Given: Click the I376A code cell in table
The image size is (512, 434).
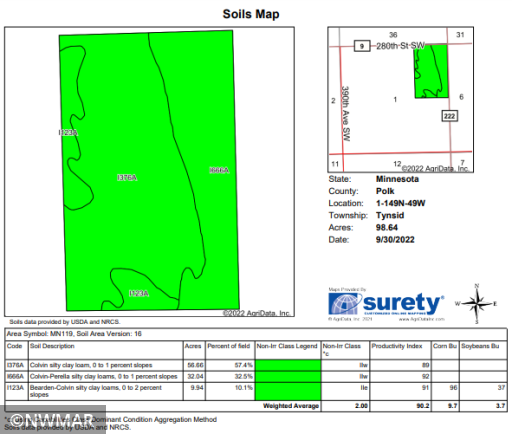Looking at the screenshot, I should coord(15,365).
